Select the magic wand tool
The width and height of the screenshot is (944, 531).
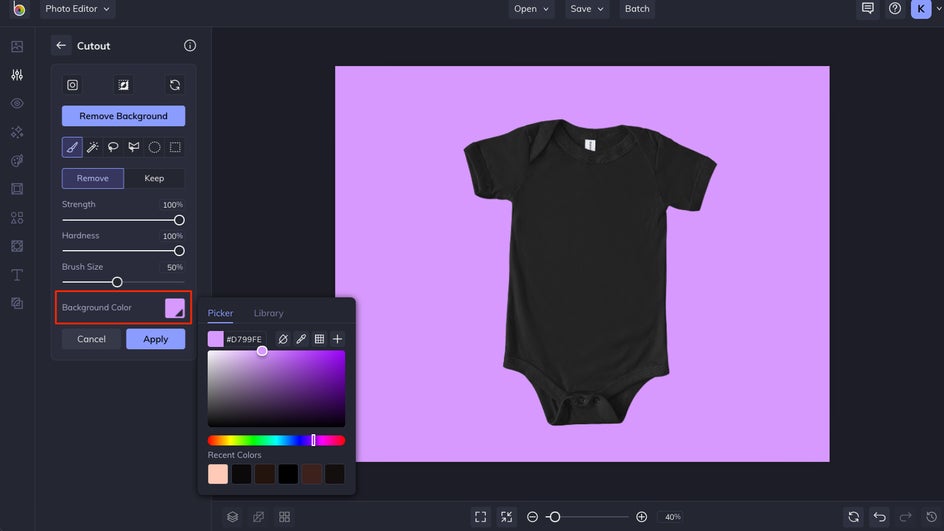tap(93, 147)
